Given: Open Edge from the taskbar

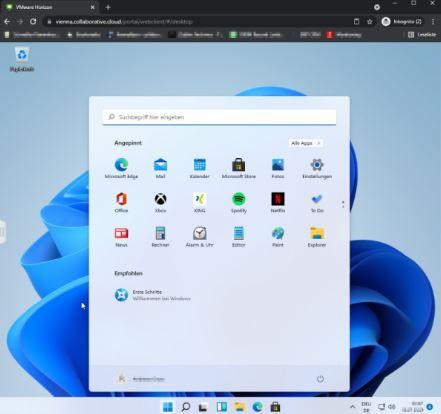Looking at the screenshot, I should (257, 407).
